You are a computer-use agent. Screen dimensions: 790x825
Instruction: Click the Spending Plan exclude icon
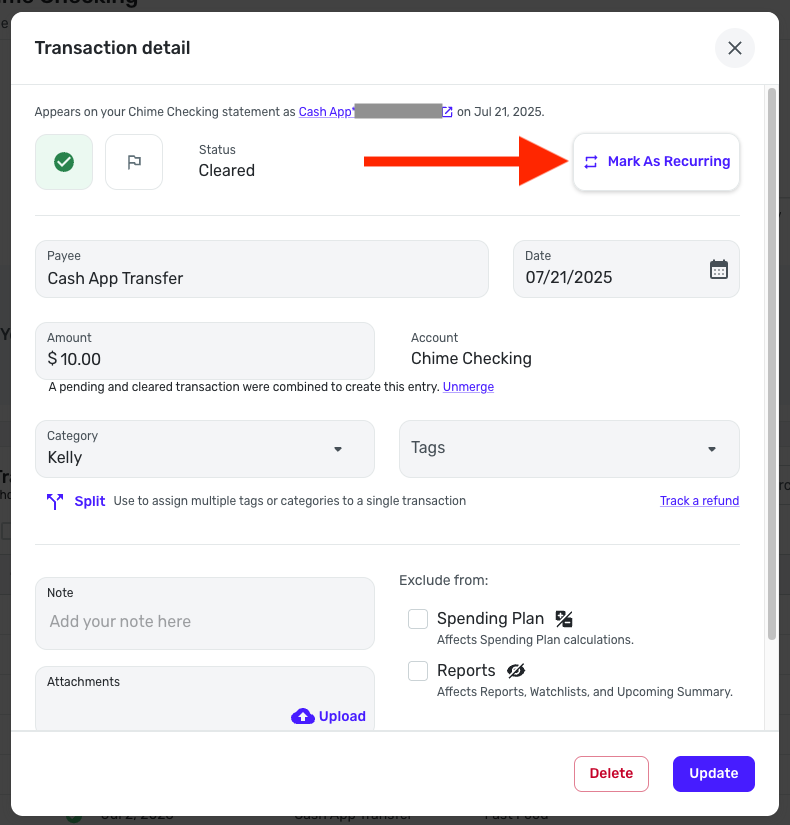point(564,619)
